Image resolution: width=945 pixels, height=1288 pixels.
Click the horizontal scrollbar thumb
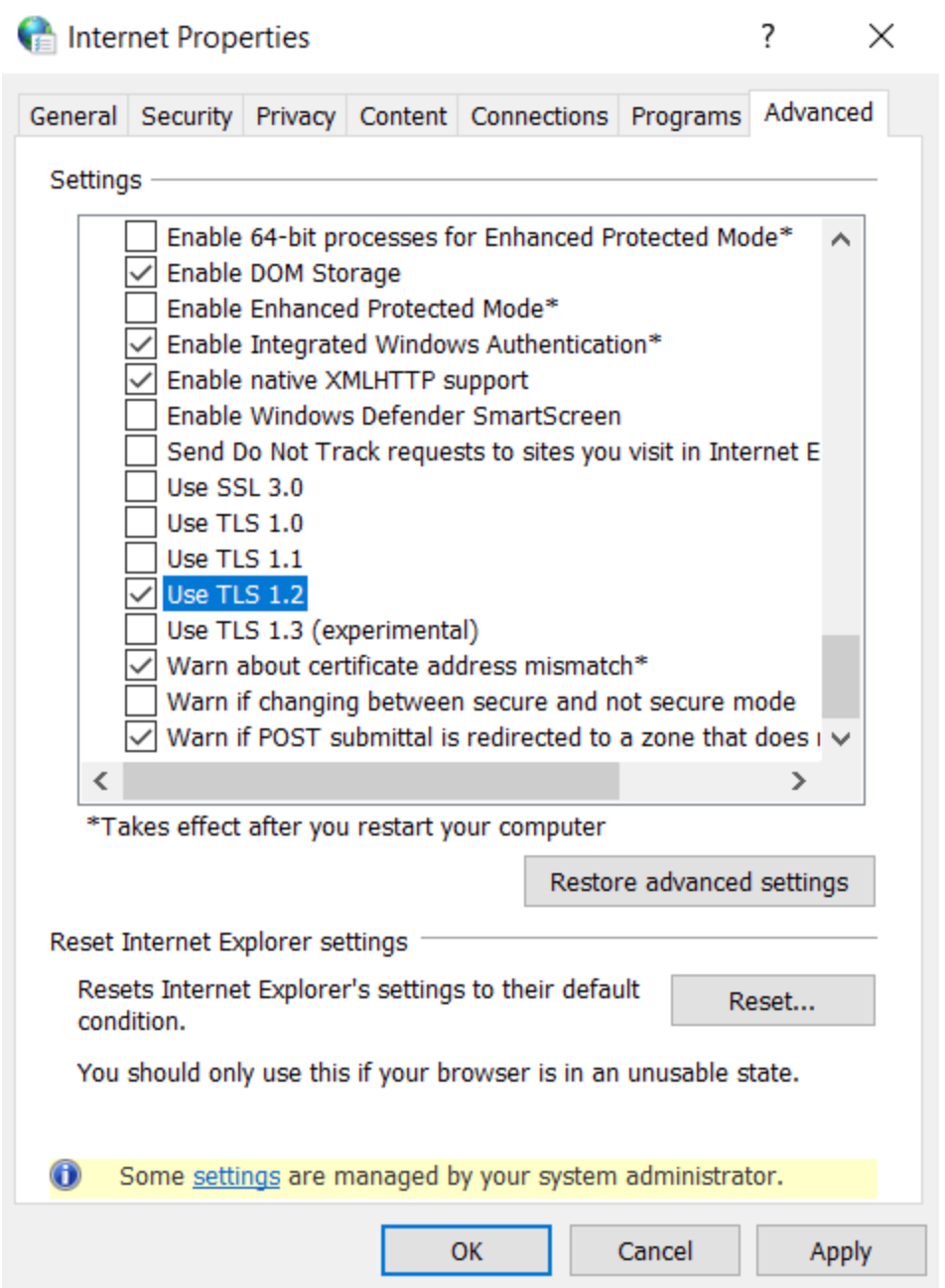(x=370, y=781)
